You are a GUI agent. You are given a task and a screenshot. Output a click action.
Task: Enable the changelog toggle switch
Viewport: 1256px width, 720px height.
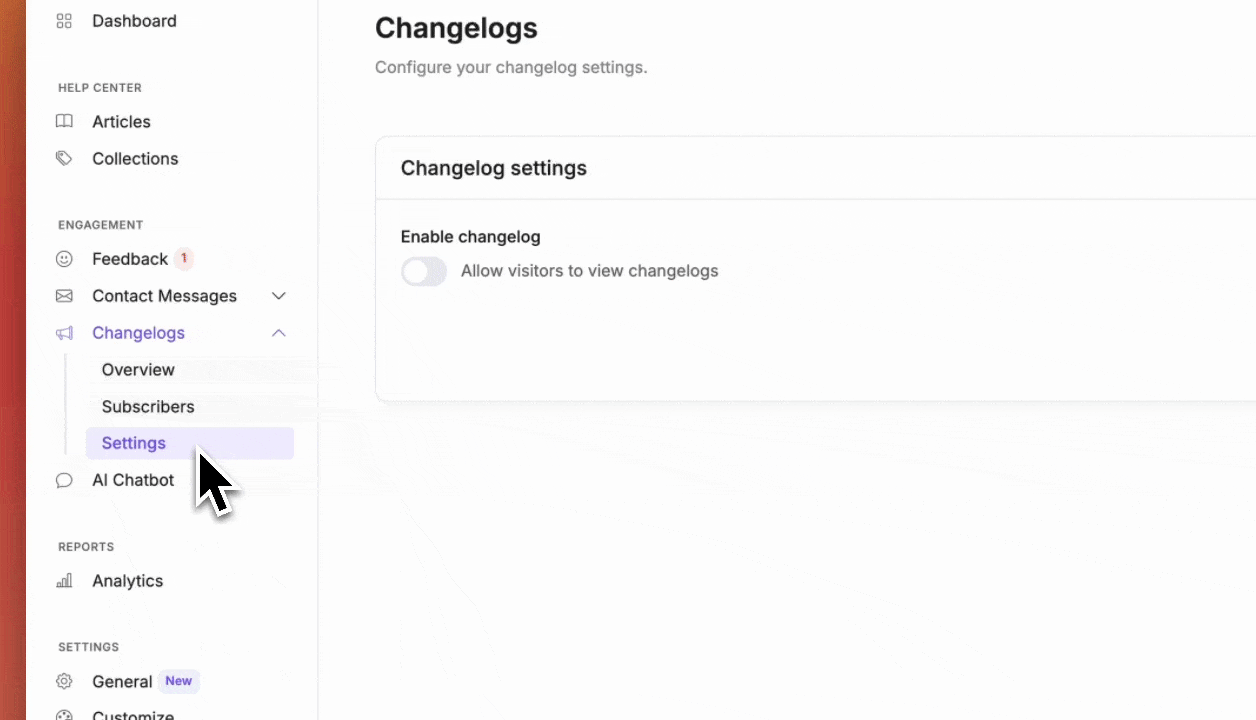(424, 271)
